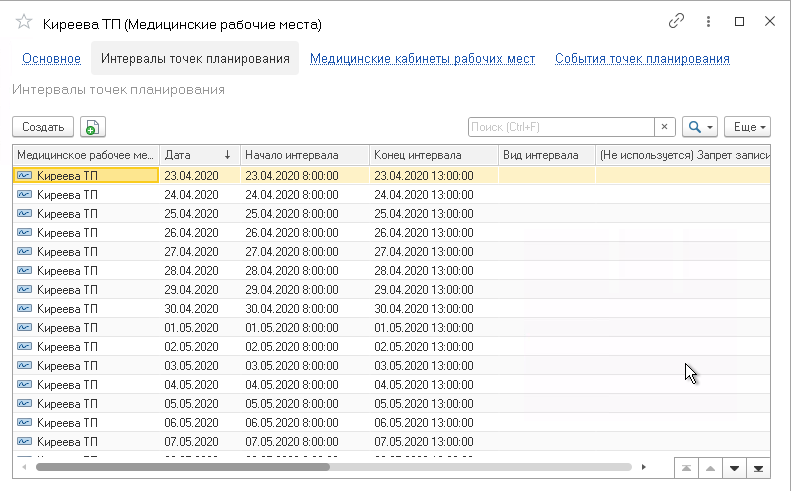Switch to the Основное tab
Image resolution: width=791 pixels, height=491 pixels.
click(x=51, y=59)
